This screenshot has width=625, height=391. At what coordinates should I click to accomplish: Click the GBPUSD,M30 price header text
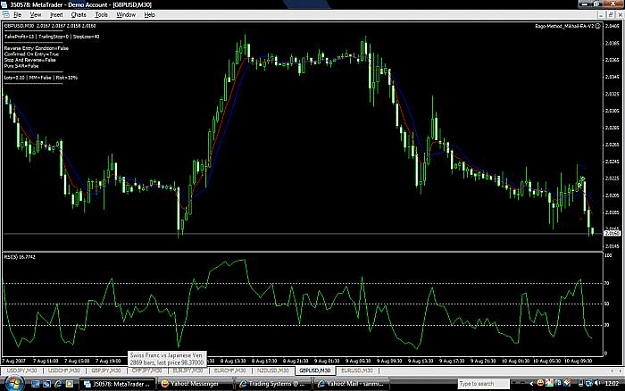50,26
